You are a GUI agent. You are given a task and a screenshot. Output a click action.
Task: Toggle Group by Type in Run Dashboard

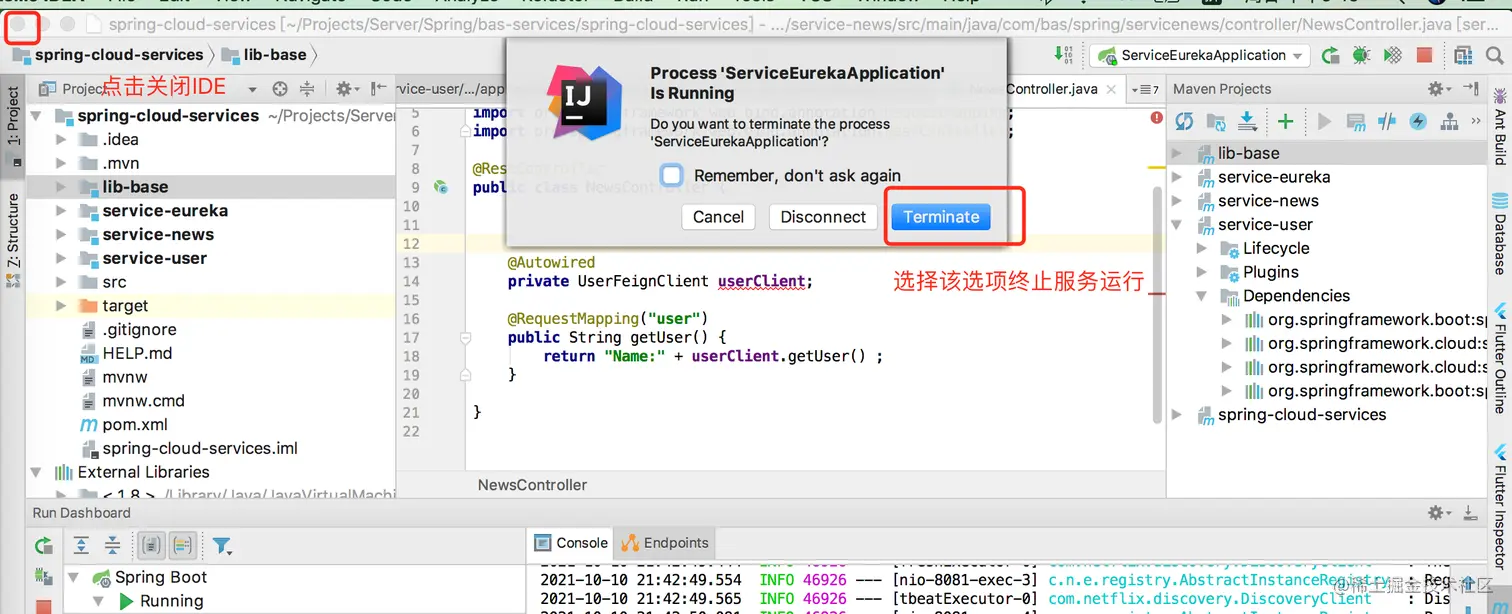click(151, 546)
